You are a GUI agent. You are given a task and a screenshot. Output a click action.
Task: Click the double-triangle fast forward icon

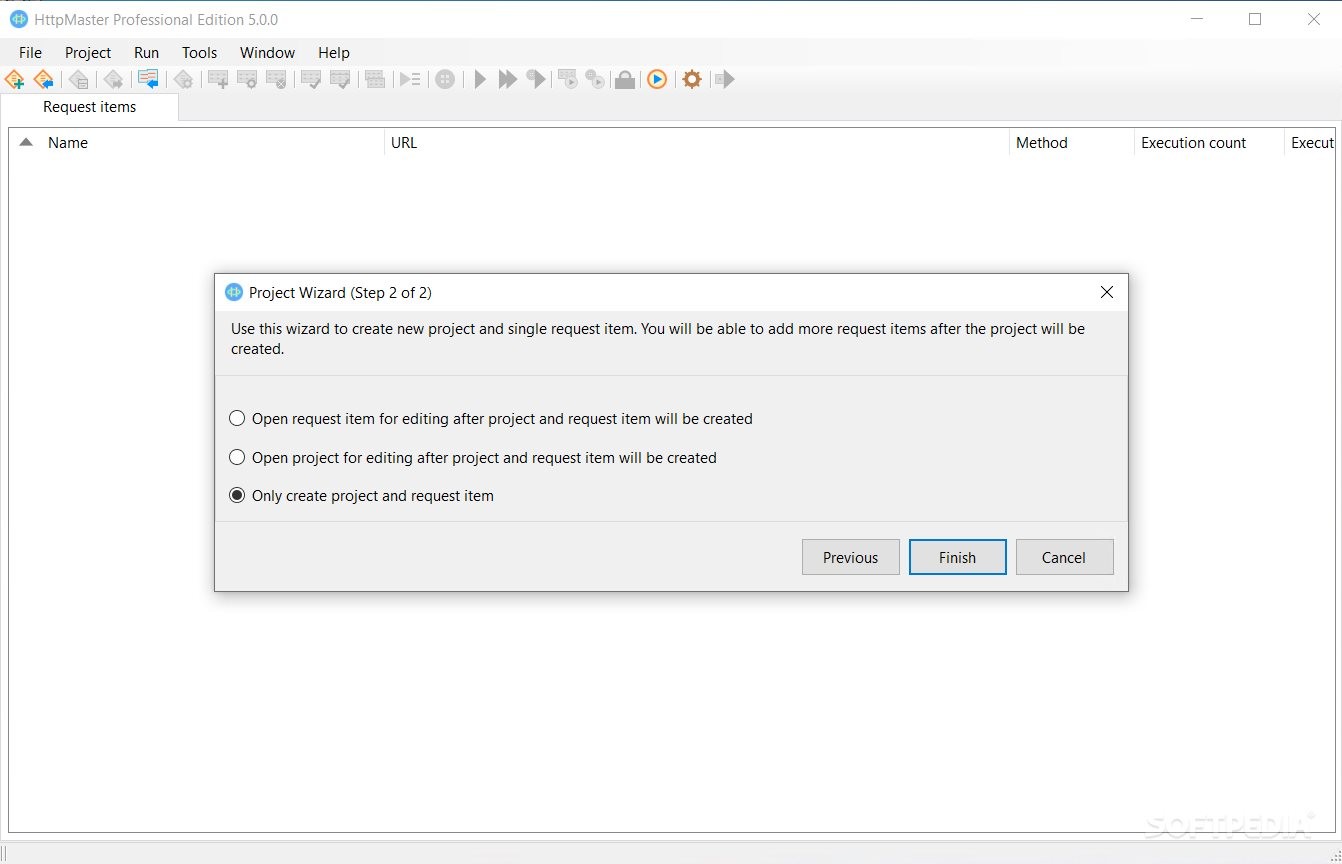tap(508, 79)
